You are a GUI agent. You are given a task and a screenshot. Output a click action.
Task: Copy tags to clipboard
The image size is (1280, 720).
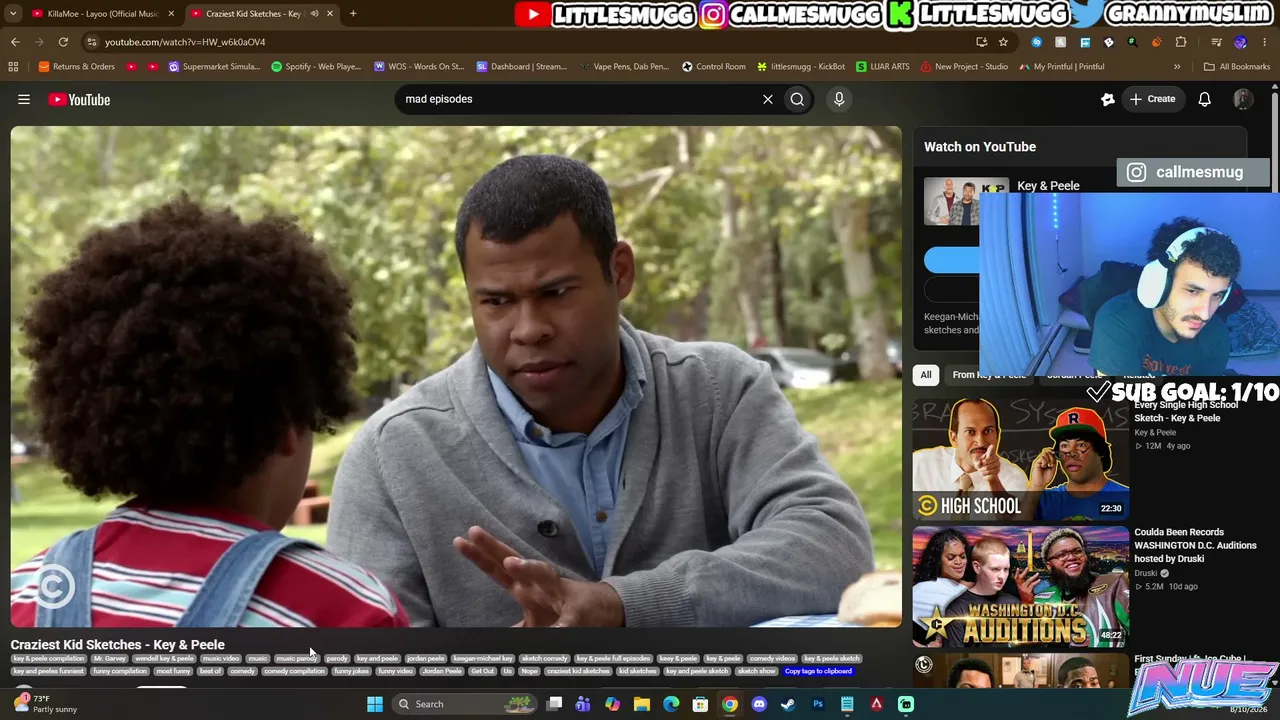click(819, 671)
